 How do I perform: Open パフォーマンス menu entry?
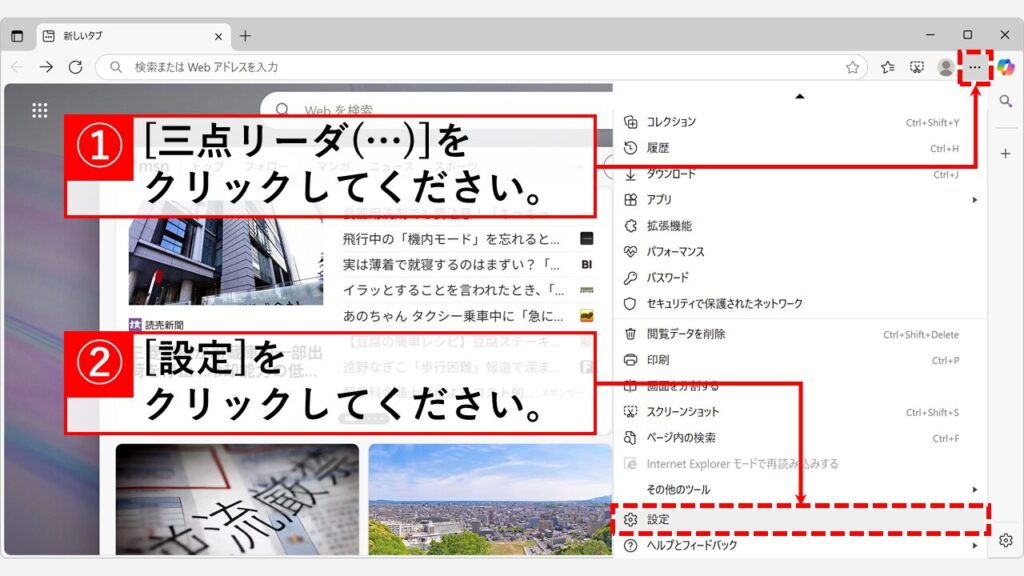[x=801, y=251]
